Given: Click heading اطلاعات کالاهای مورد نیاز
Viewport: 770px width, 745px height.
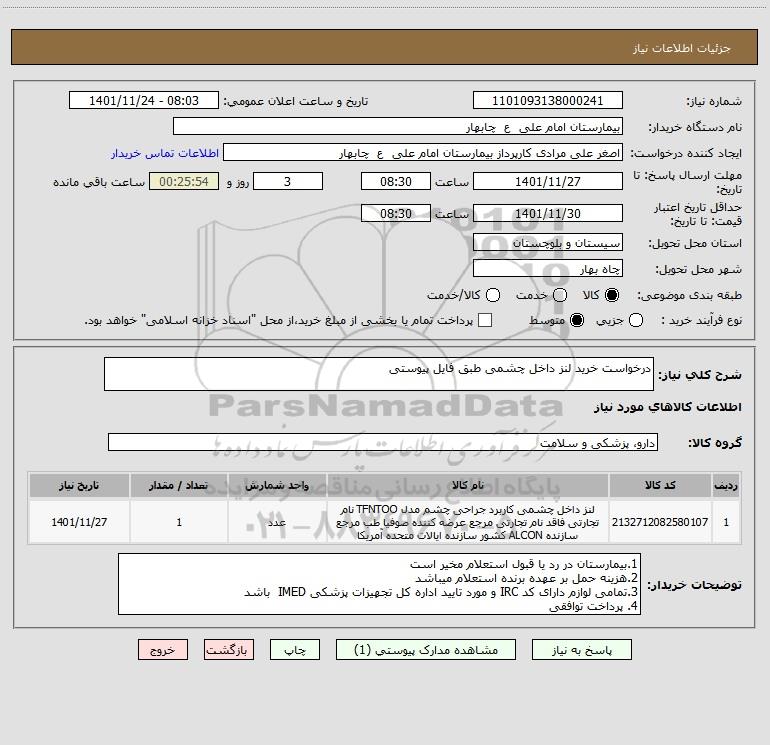Looking at the screenshot, I should click(x=667, y=407).
